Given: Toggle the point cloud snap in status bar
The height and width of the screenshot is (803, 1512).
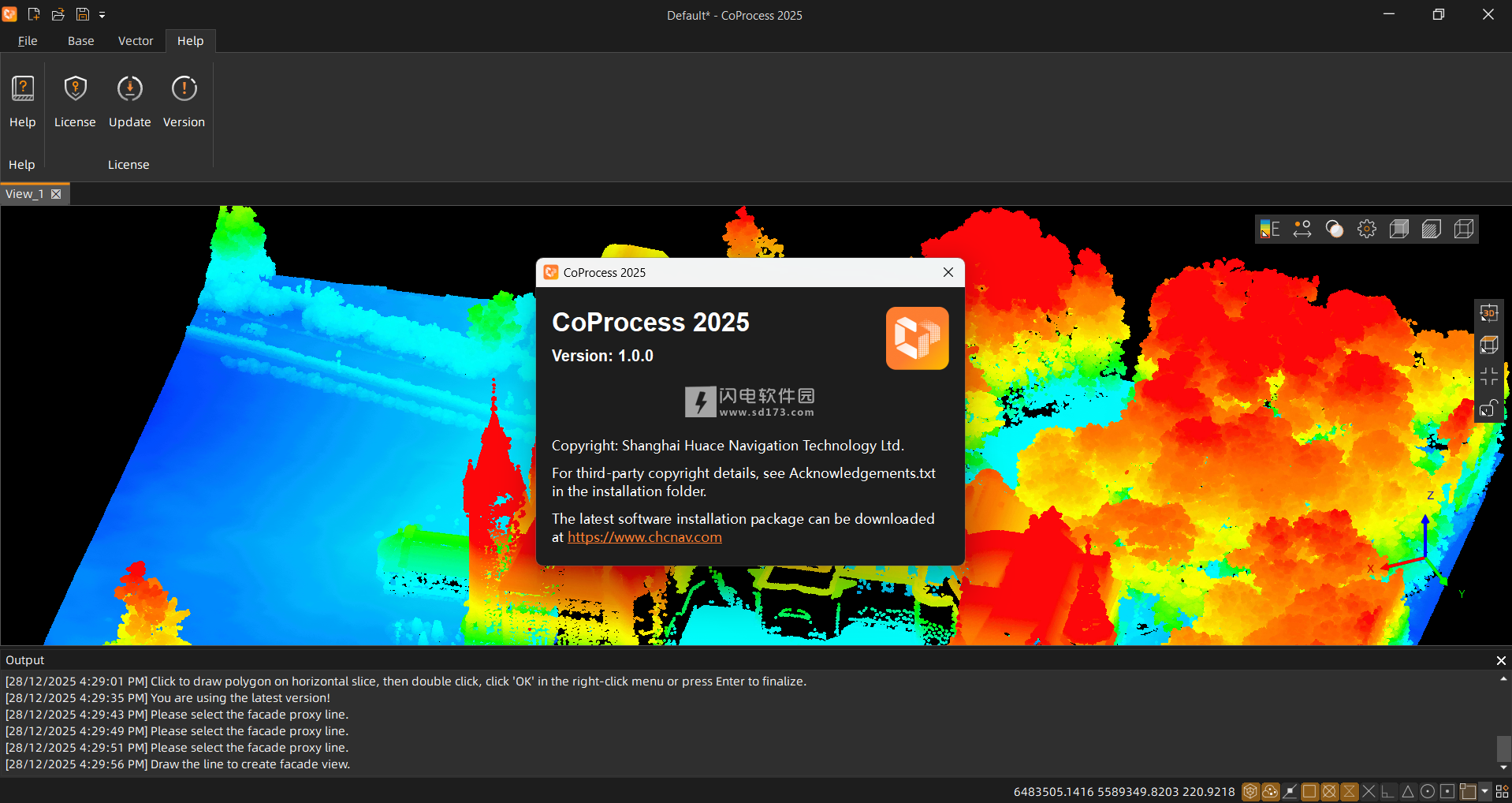Looking at the screenshot, I should point(1270,791).
